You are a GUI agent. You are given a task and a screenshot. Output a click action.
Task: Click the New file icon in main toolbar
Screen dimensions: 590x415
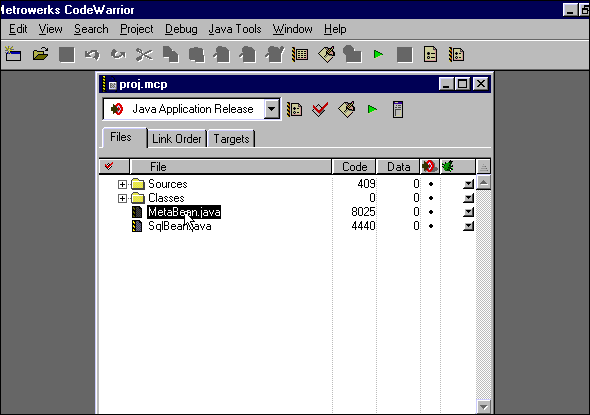pyautogui.click(x=13, y=55)
